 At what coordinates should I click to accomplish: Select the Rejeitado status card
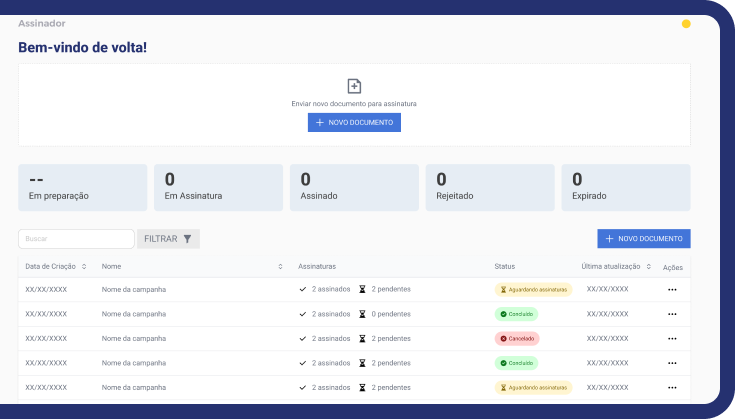(490, 187)
